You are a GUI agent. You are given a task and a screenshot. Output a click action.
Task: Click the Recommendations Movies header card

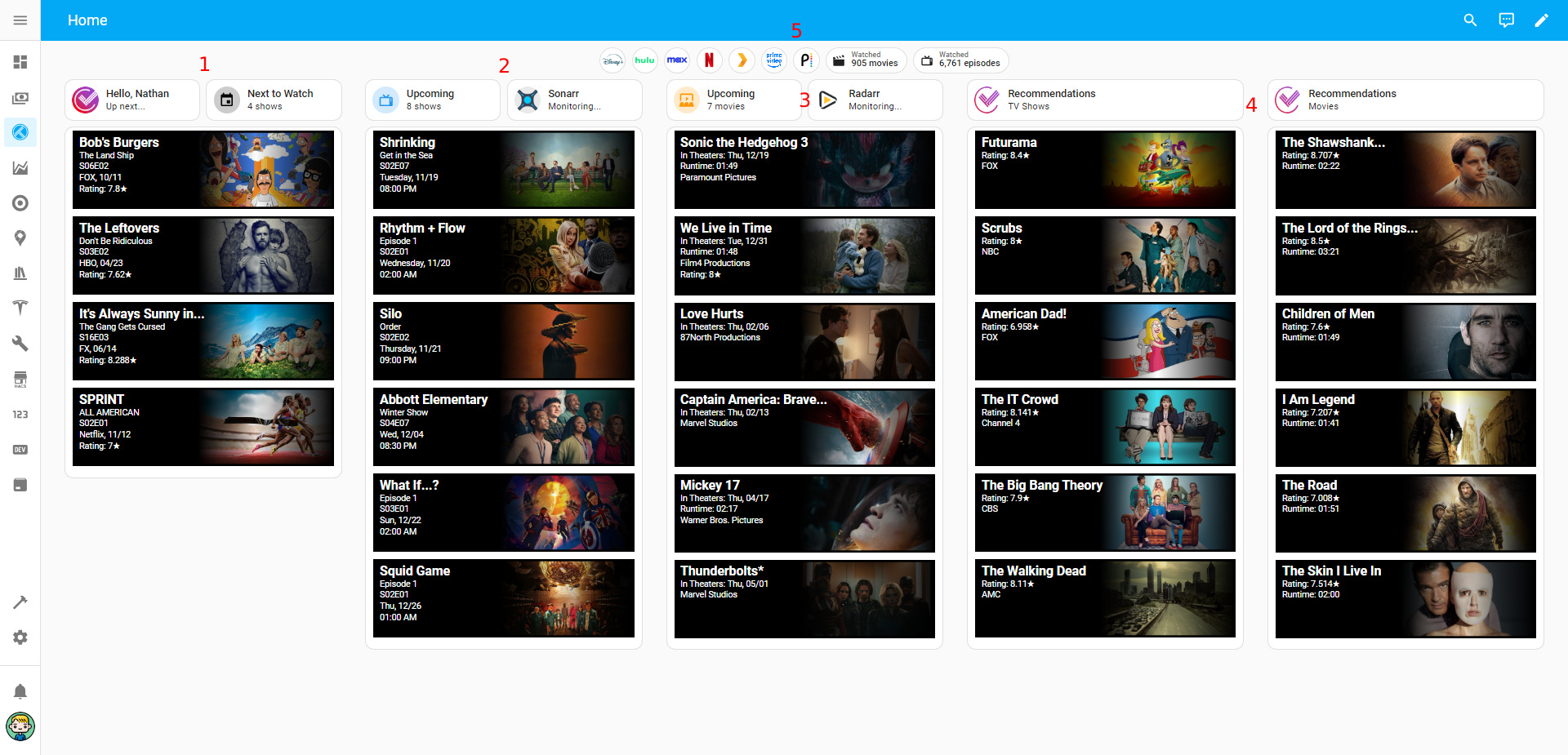[x=1405, y=100]
